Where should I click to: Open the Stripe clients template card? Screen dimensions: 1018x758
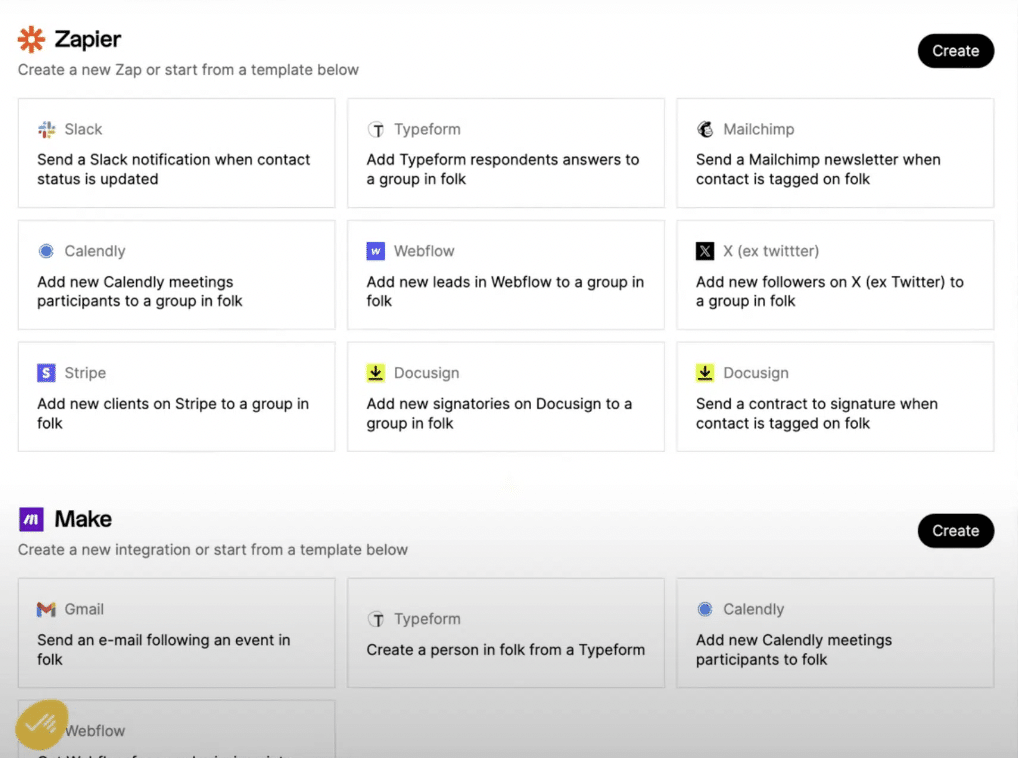point(177,397)
